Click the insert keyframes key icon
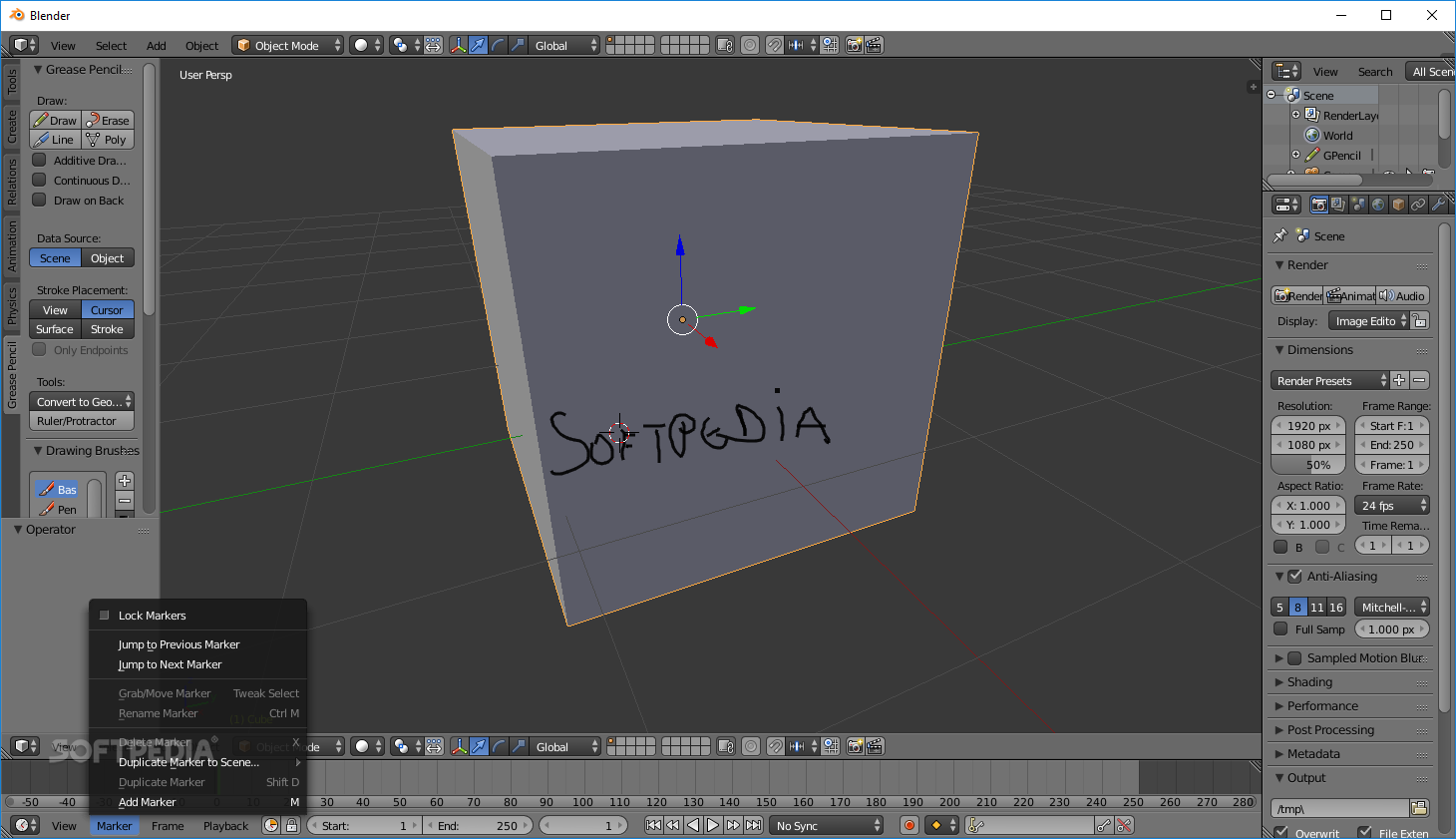 [x=1103, y=825]
